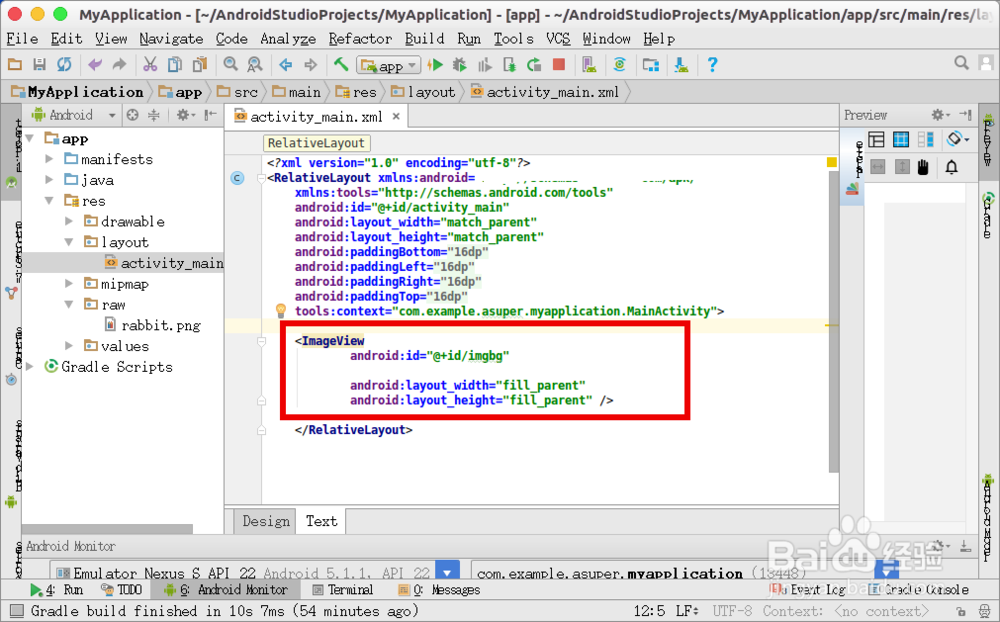The image size is (1000, 622).
Task: Click the Copy icon in toolbar
Action: 175,64
